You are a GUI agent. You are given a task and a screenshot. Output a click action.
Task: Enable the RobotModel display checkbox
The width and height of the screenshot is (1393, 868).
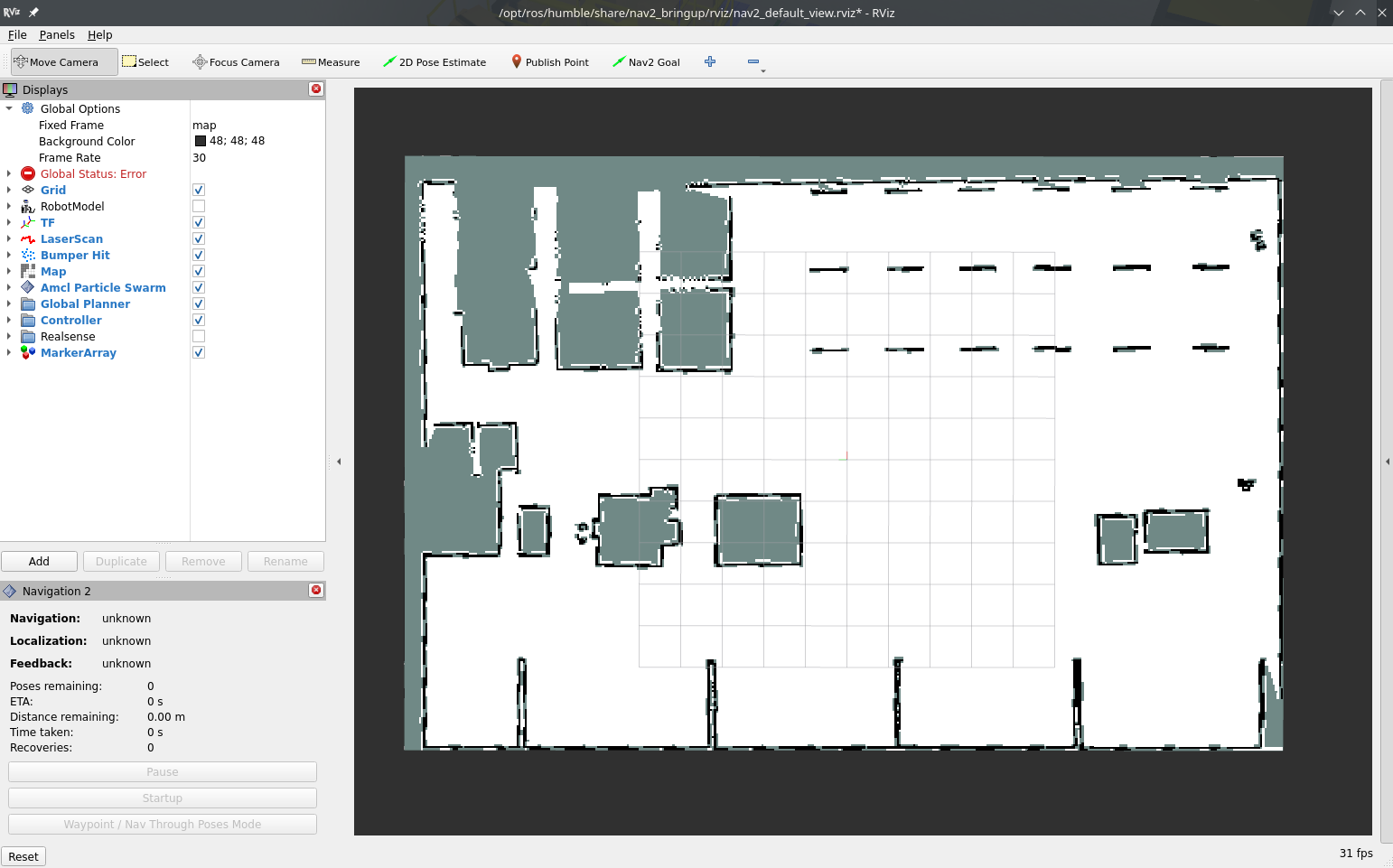pos(199,206)
